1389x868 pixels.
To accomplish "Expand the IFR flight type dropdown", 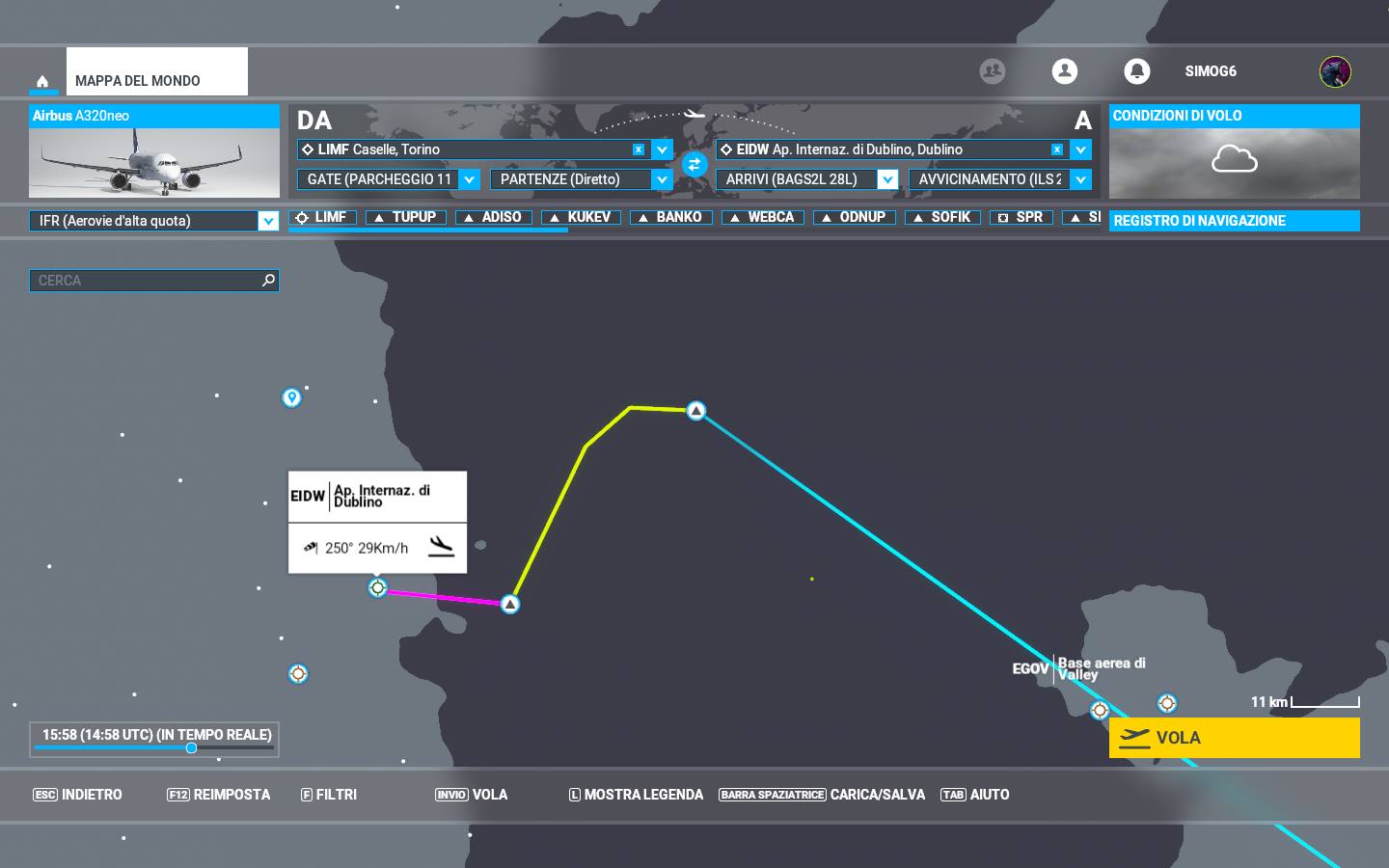I will point(268,221).
